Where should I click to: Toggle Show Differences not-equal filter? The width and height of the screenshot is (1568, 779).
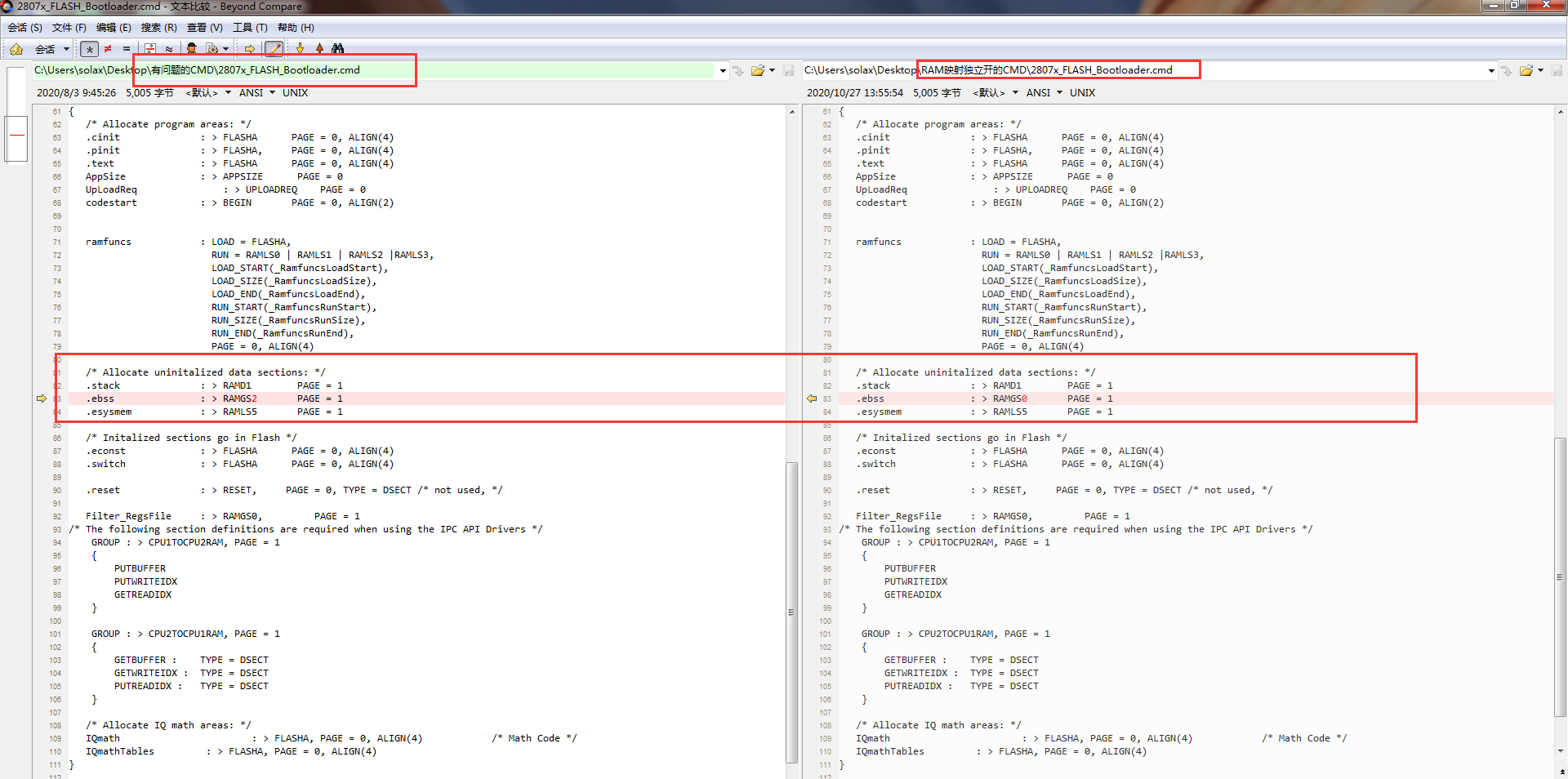point(108,49)
